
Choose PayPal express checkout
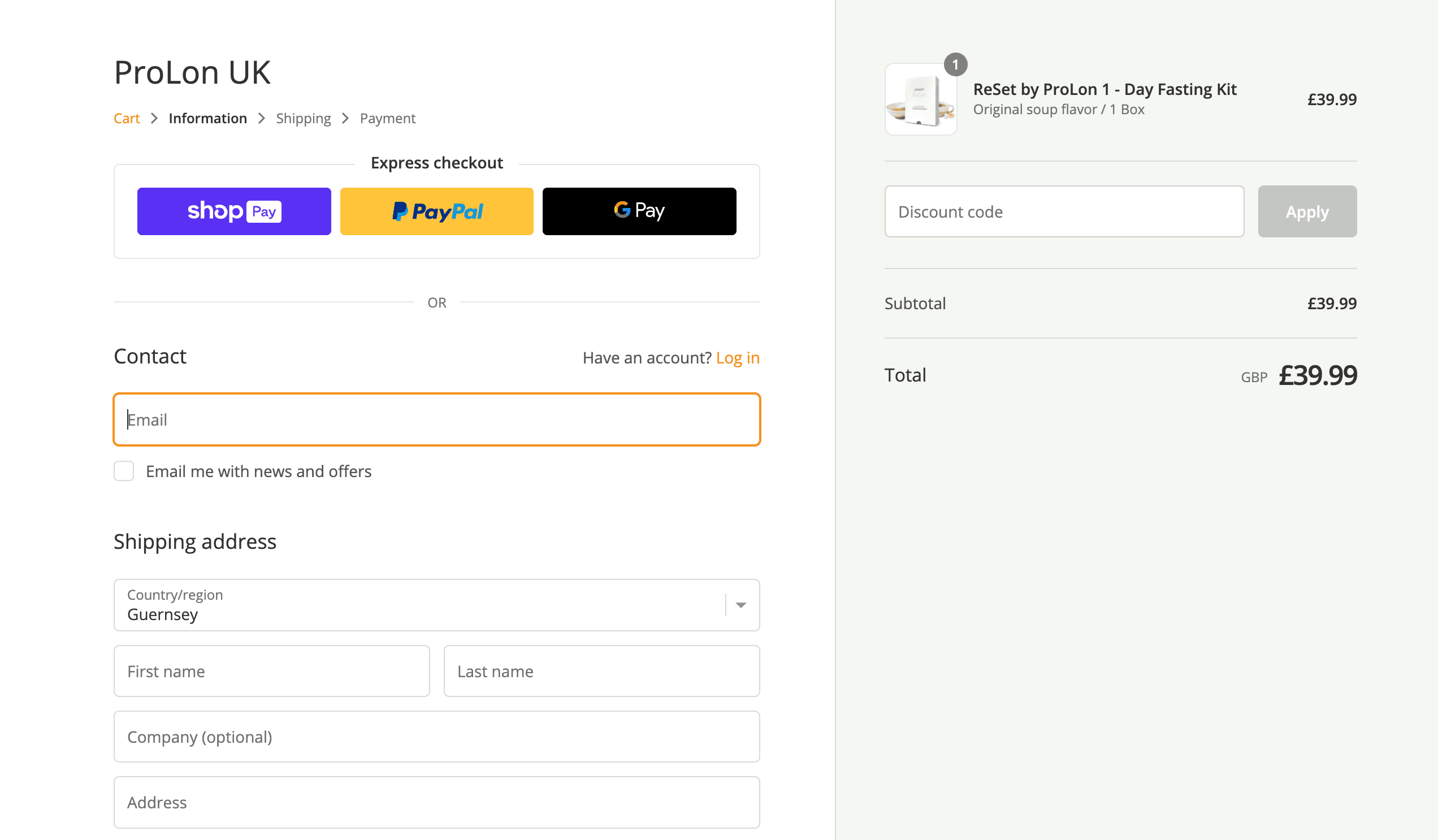pos(436,211)
